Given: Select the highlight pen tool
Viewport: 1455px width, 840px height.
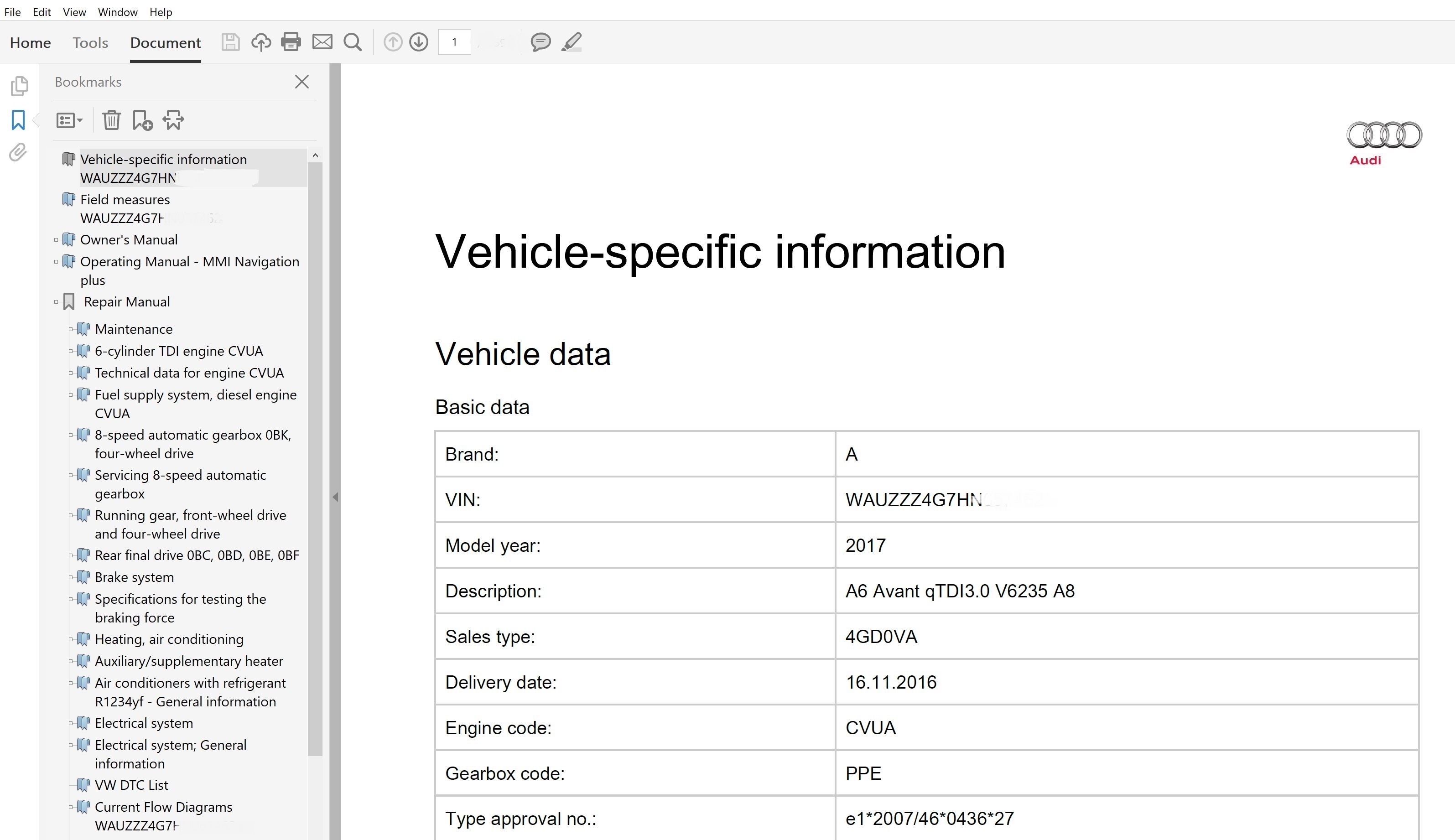Looking at the screenshot, I should [571, 42].
